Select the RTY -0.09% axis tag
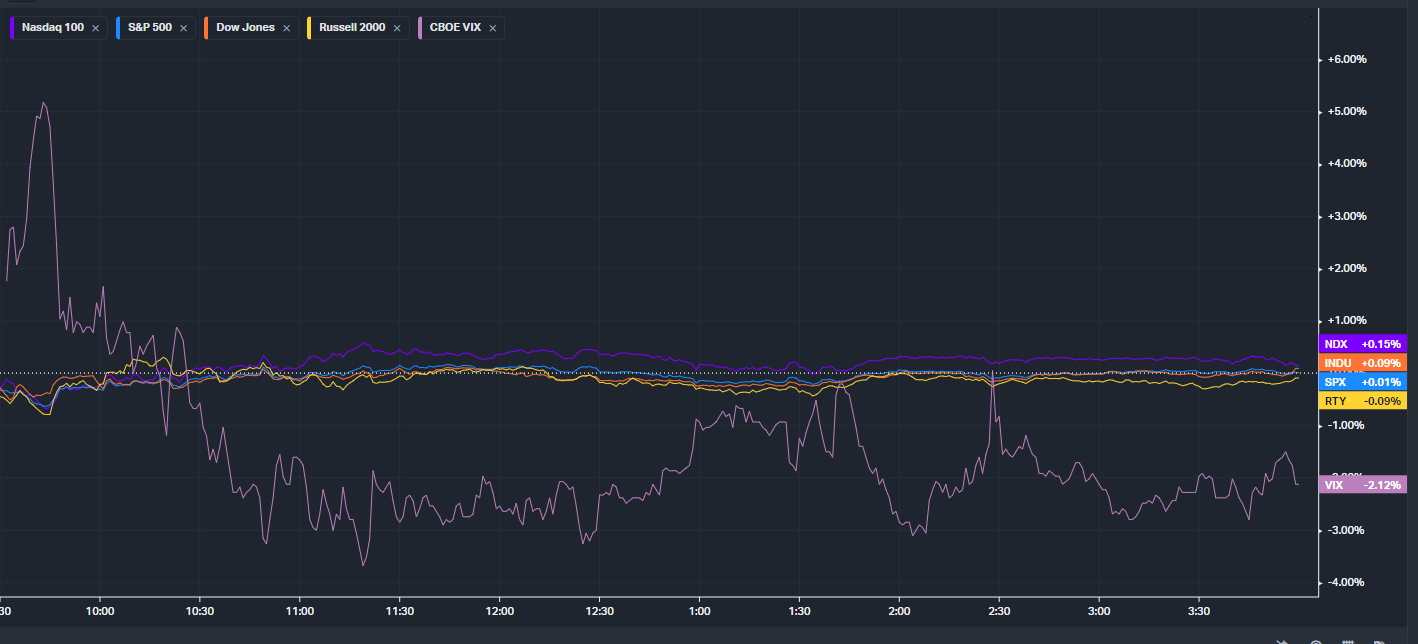The image size is (1418, 644). point(1363,401)
